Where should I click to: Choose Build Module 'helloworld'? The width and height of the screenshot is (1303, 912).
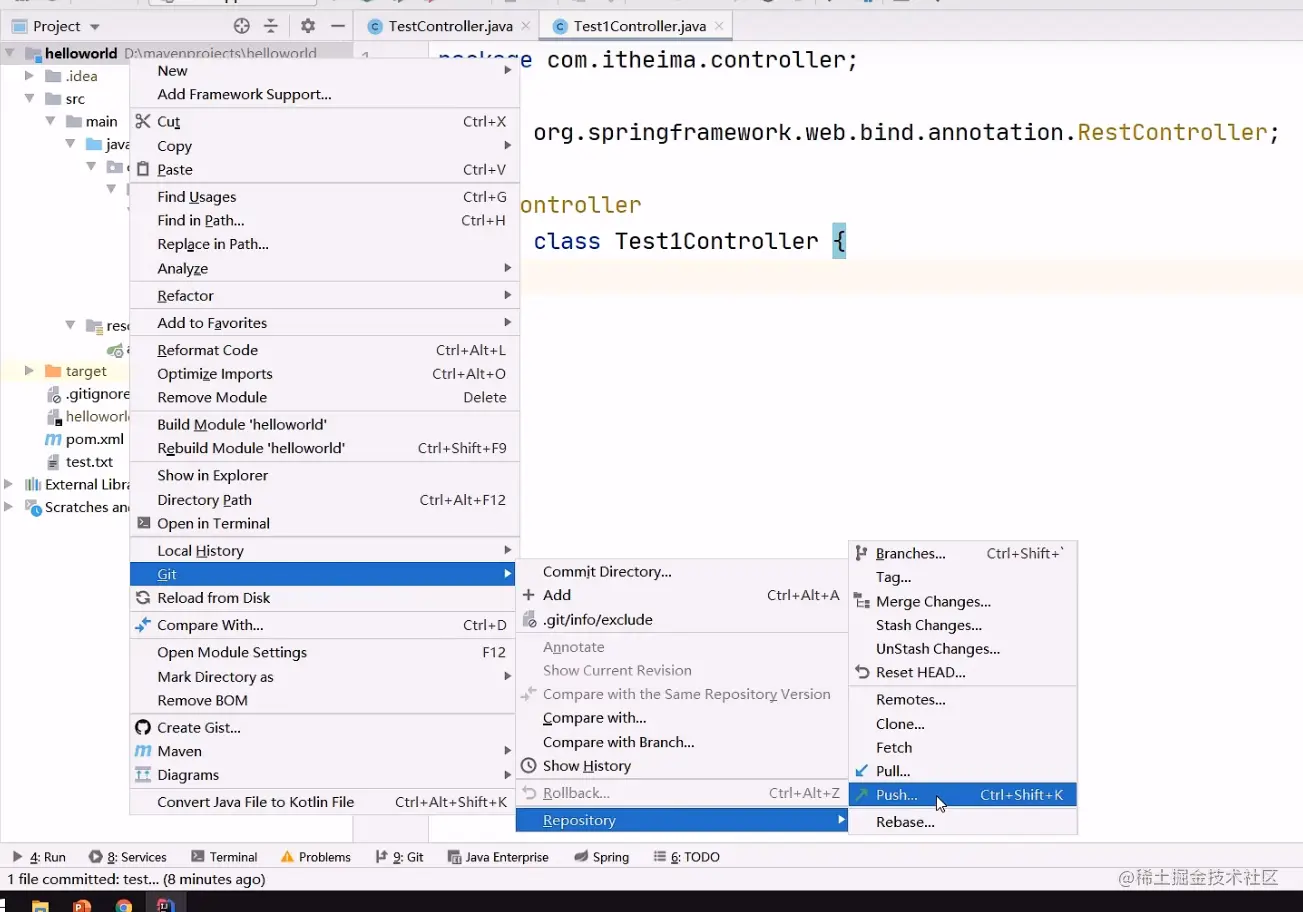pos(325,425)
